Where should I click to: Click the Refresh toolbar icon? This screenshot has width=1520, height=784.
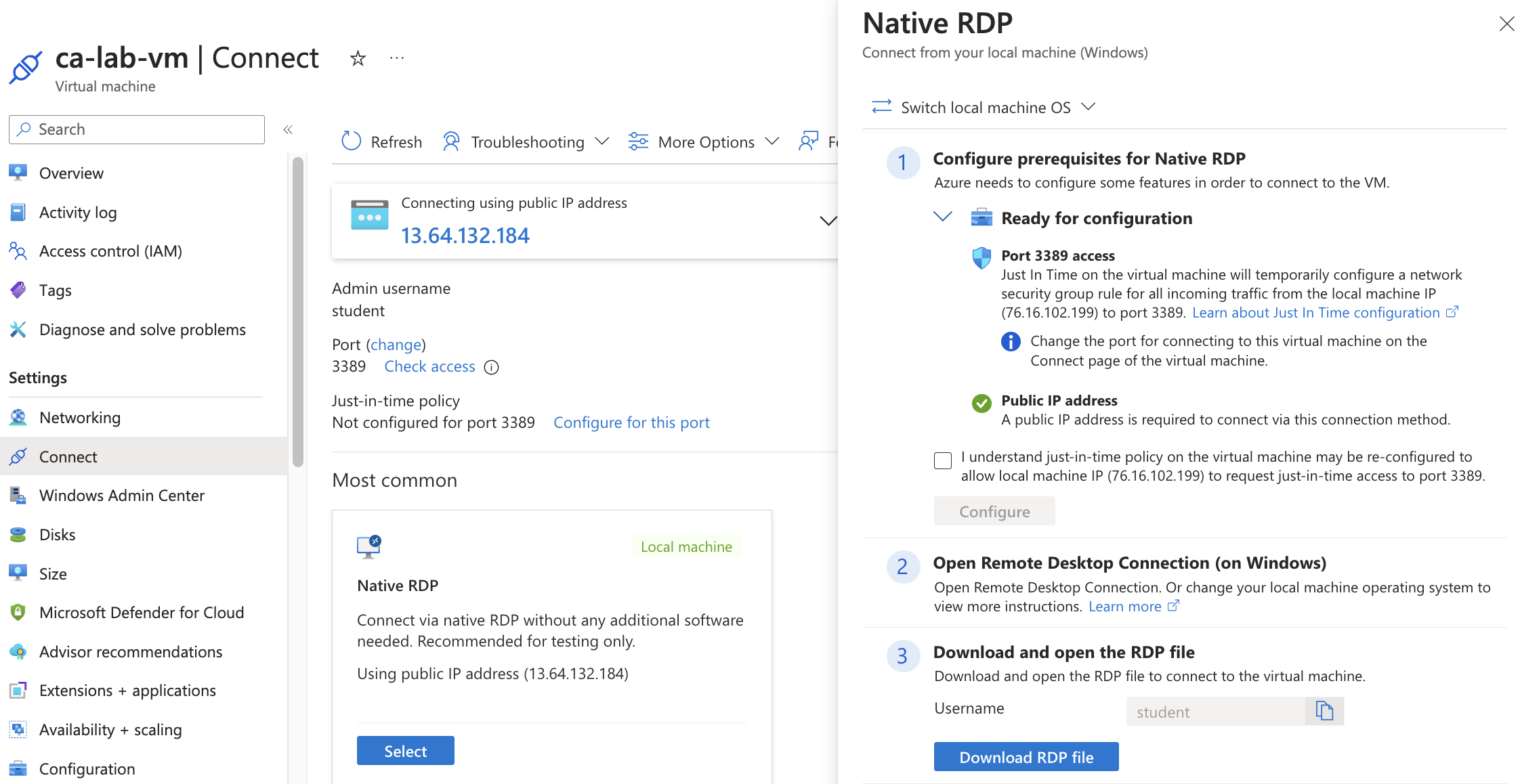351,141
